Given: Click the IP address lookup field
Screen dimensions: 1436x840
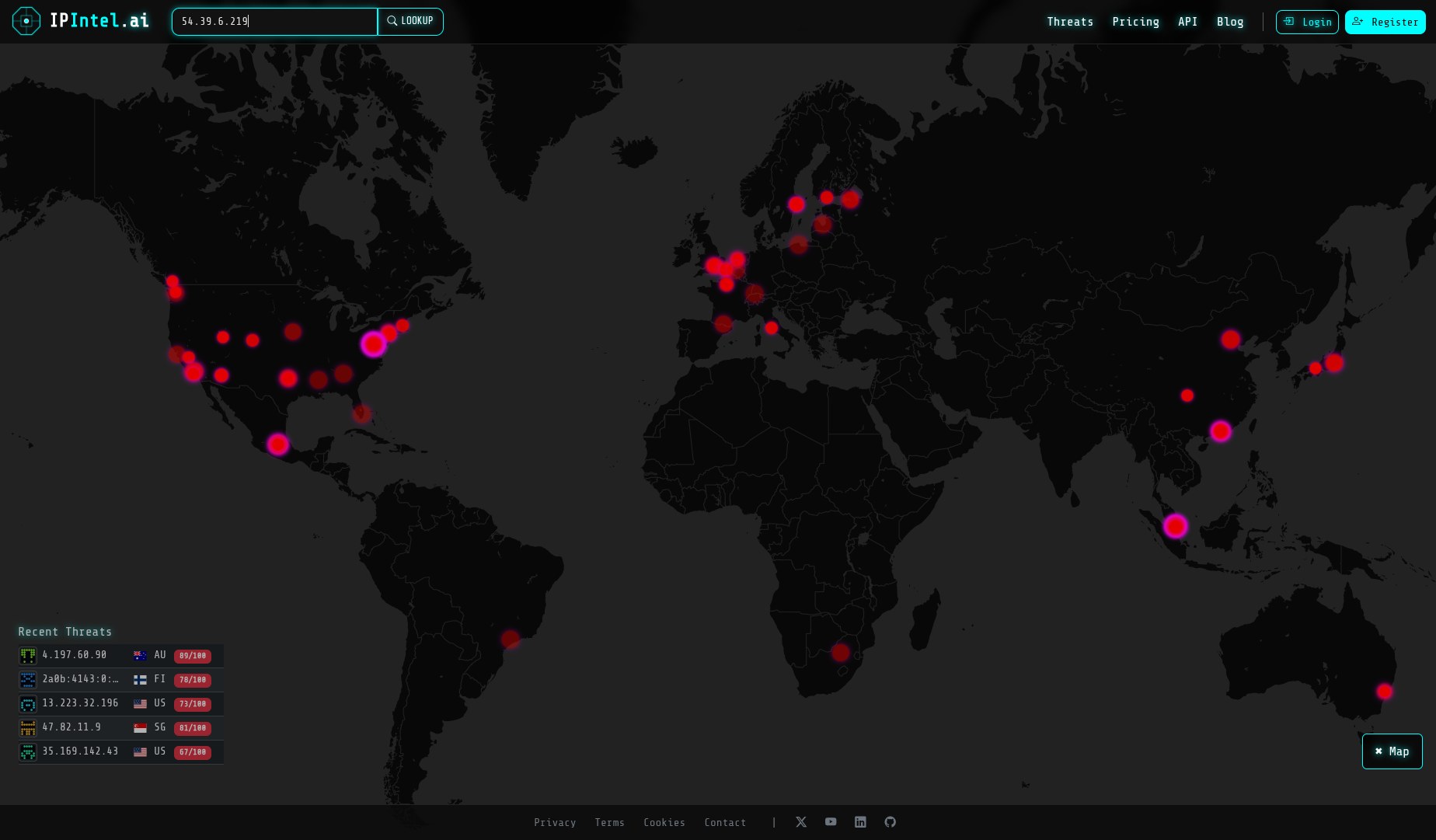Looking at the screenshot, I should point(274,22).
